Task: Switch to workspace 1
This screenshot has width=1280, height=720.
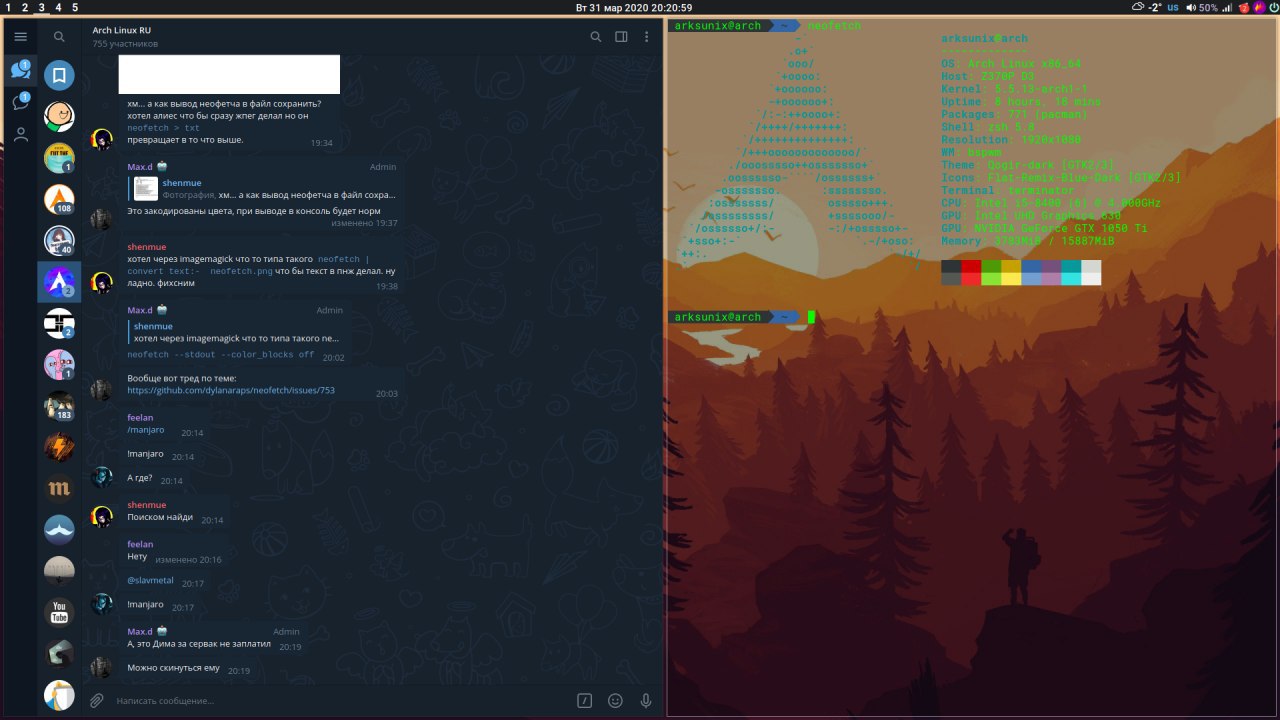Action: coord(8,7)
